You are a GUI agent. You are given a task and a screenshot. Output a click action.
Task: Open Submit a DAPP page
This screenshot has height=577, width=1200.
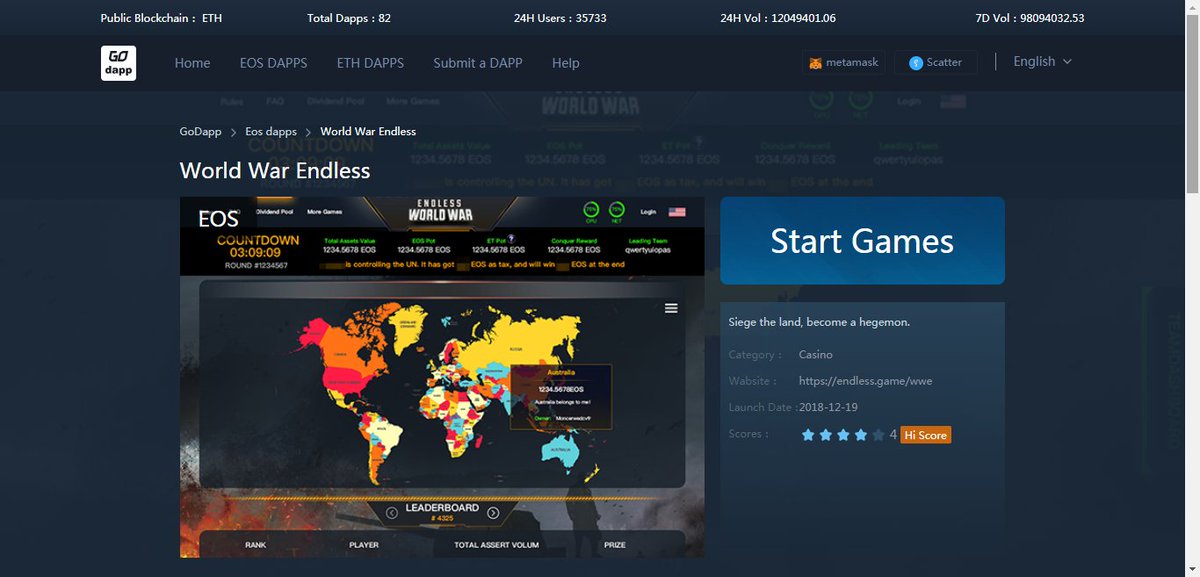[x=478, y=63]
